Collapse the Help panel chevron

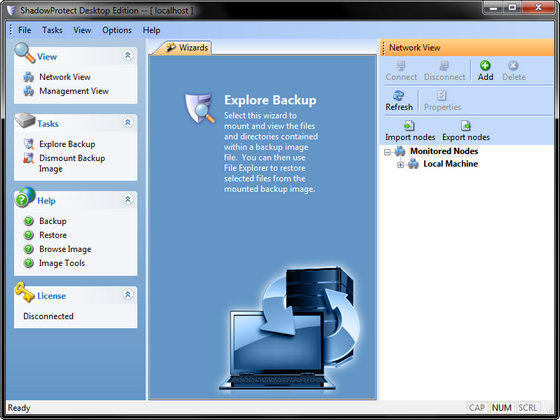pyautogui.click(x=128, y=199)
